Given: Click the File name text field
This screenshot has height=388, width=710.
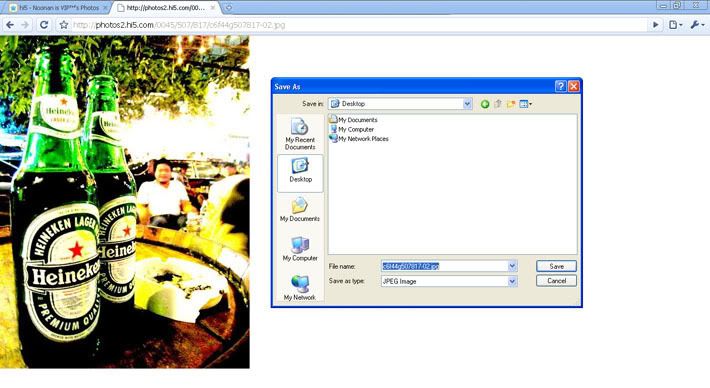Looking at the screenshot, I should pos(444,266).
